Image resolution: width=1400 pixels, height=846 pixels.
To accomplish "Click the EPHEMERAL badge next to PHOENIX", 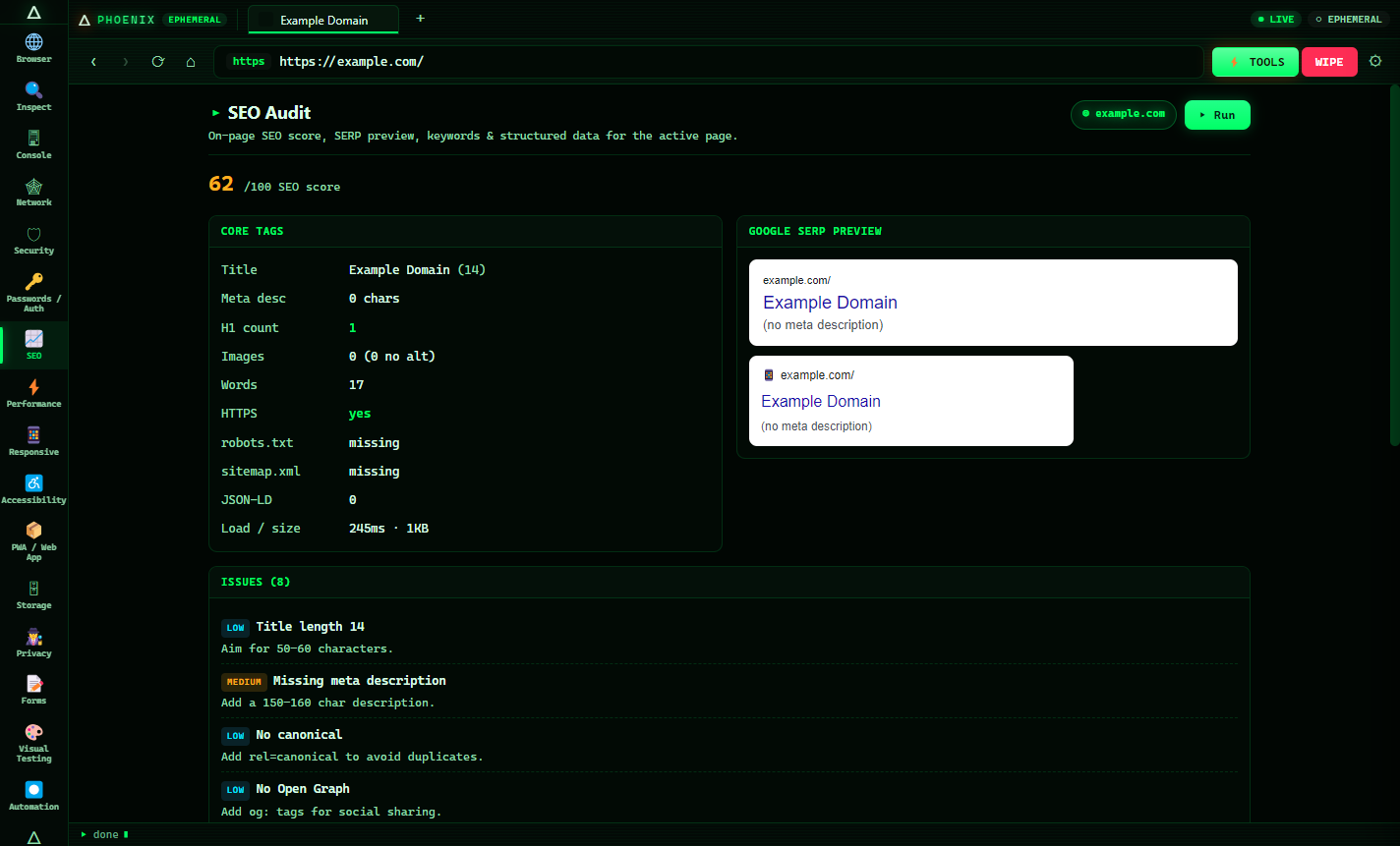I will pos(195,20).
